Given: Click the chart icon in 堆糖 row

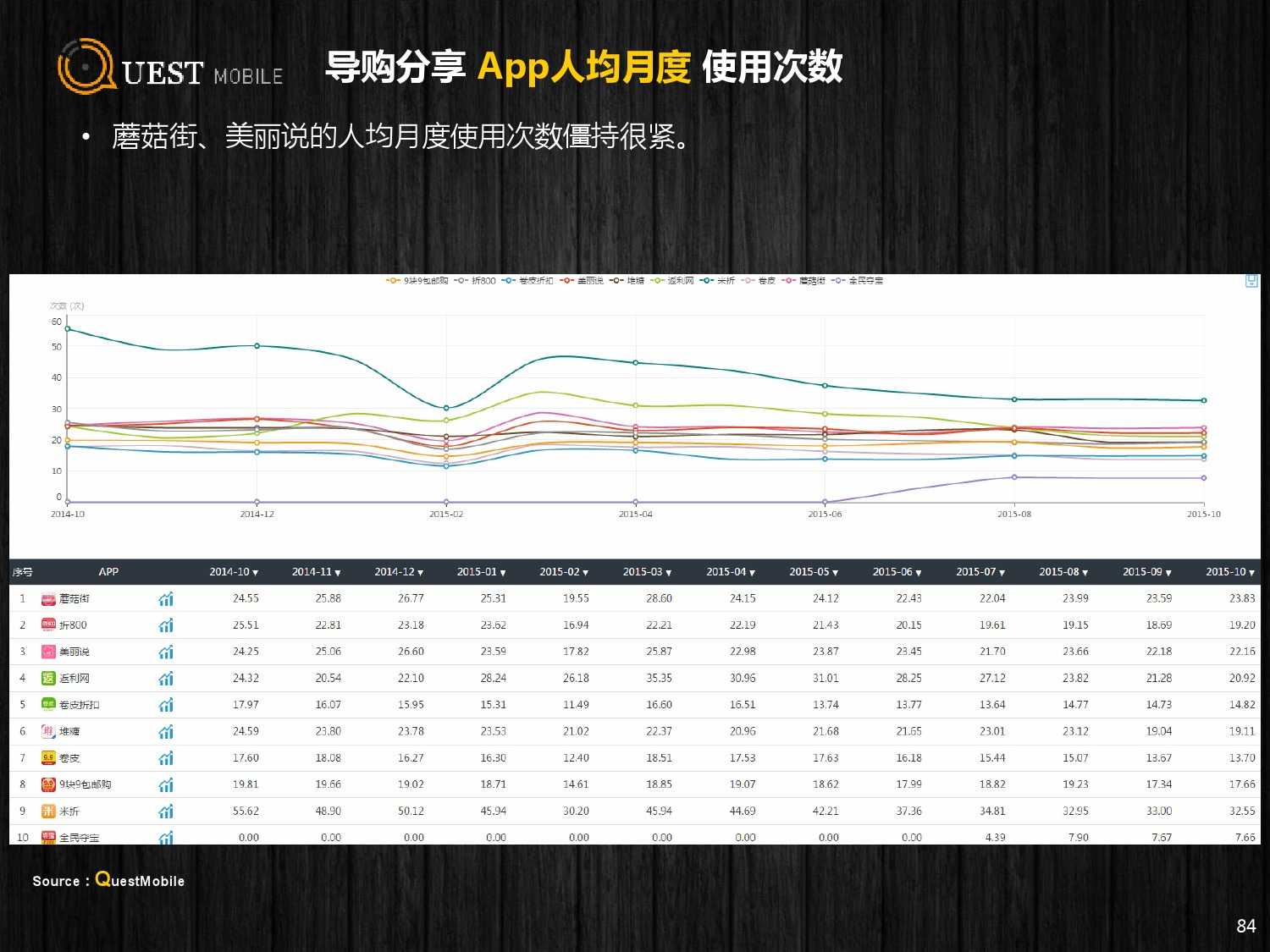Looking at the screenshot, I should [x=166, y=732].
